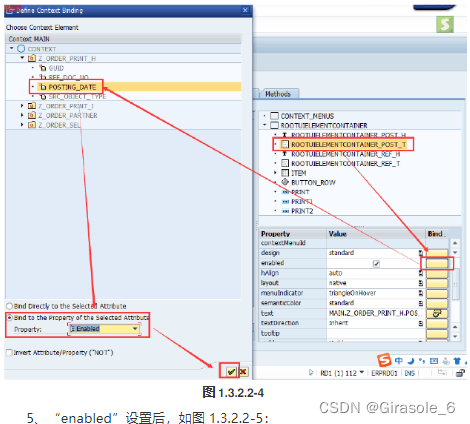The image size is (470, 424).
Task: Toggle Invert Attribute/Property NOT checkbox
Action: pyautogui.click(x=9, y=352)
